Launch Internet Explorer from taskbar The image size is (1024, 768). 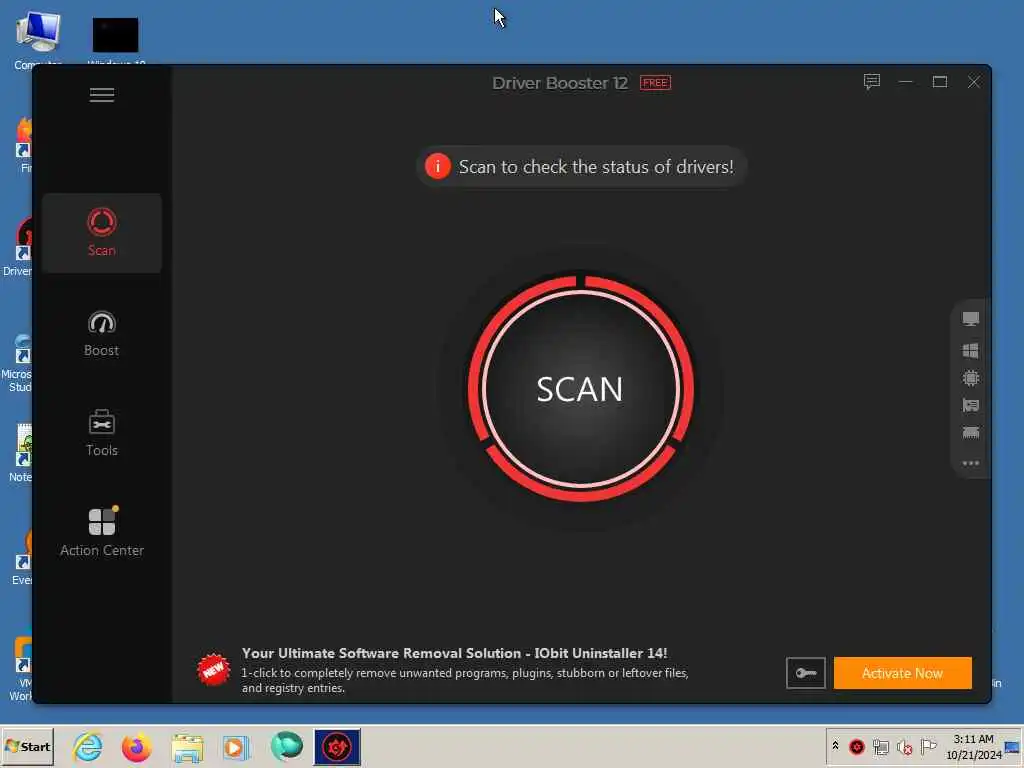tap(88, 747)
